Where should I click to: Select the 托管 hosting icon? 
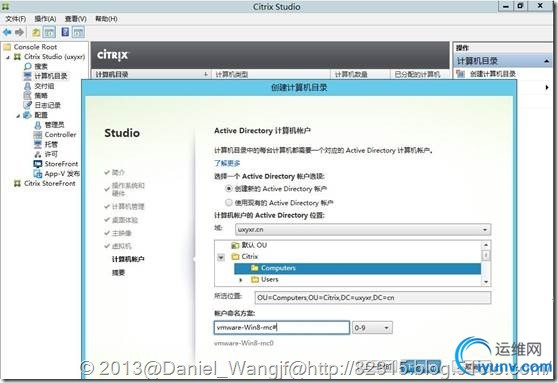(38, 144)
